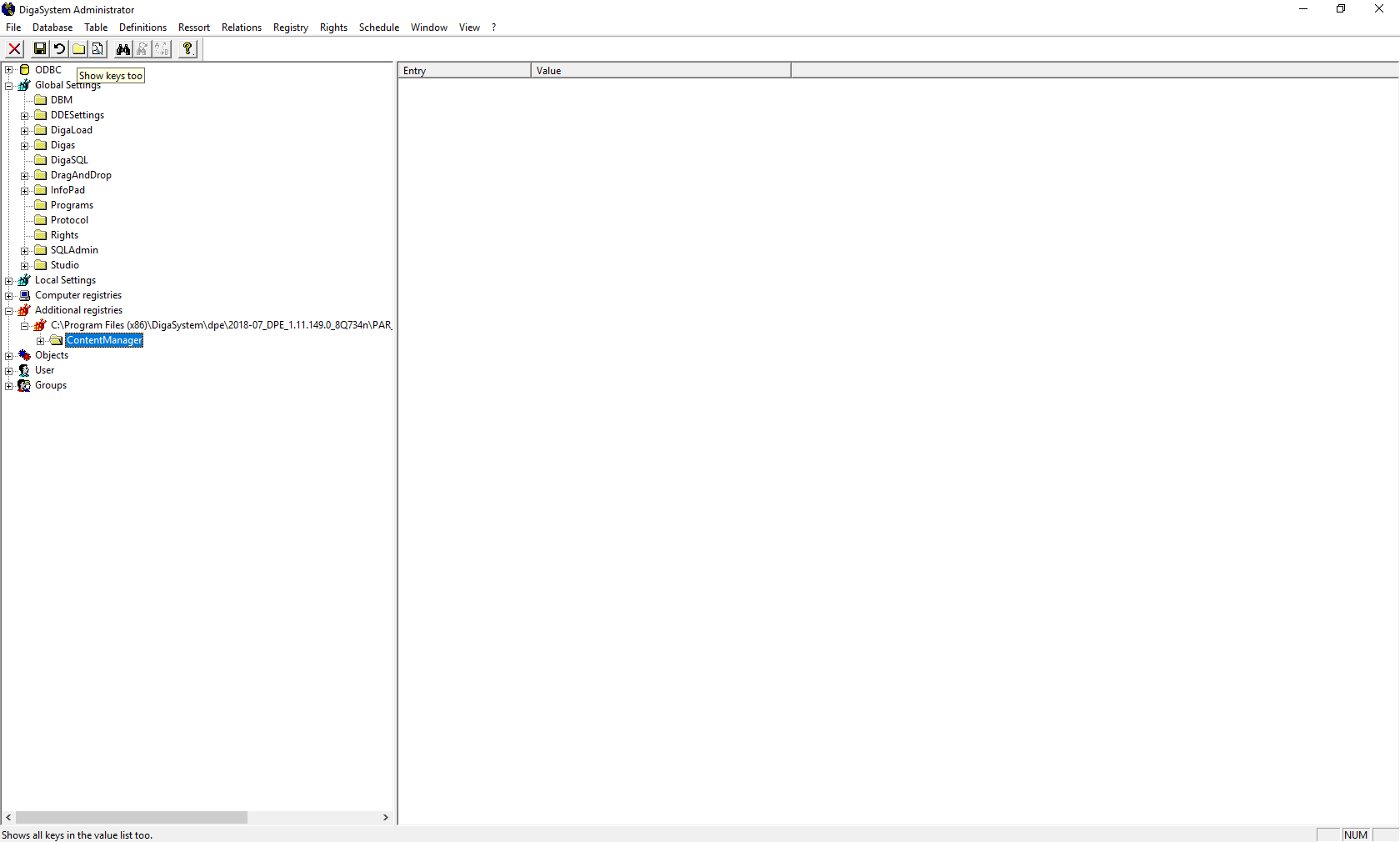Open the Registry menu

(x=290, y=28)
